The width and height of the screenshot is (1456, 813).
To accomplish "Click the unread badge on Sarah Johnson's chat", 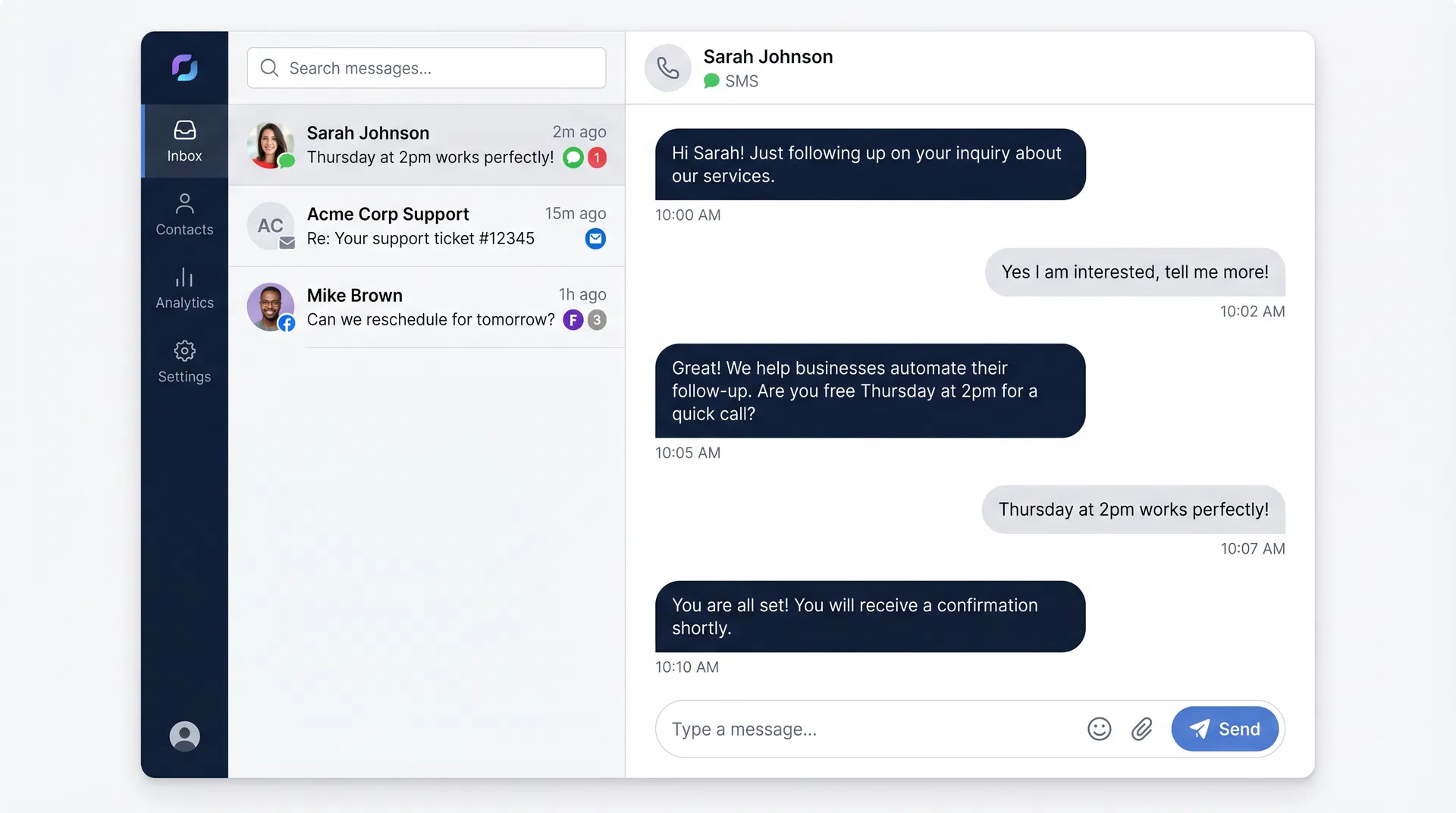I will coord(596,158).
